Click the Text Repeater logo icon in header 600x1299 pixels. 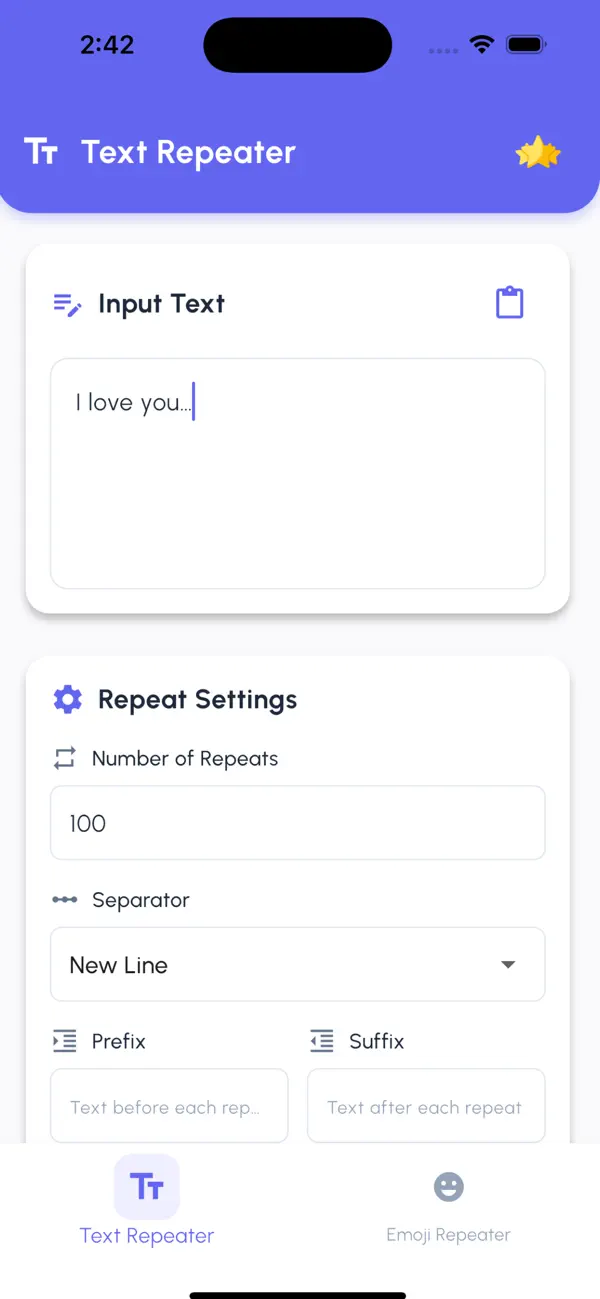42,152
